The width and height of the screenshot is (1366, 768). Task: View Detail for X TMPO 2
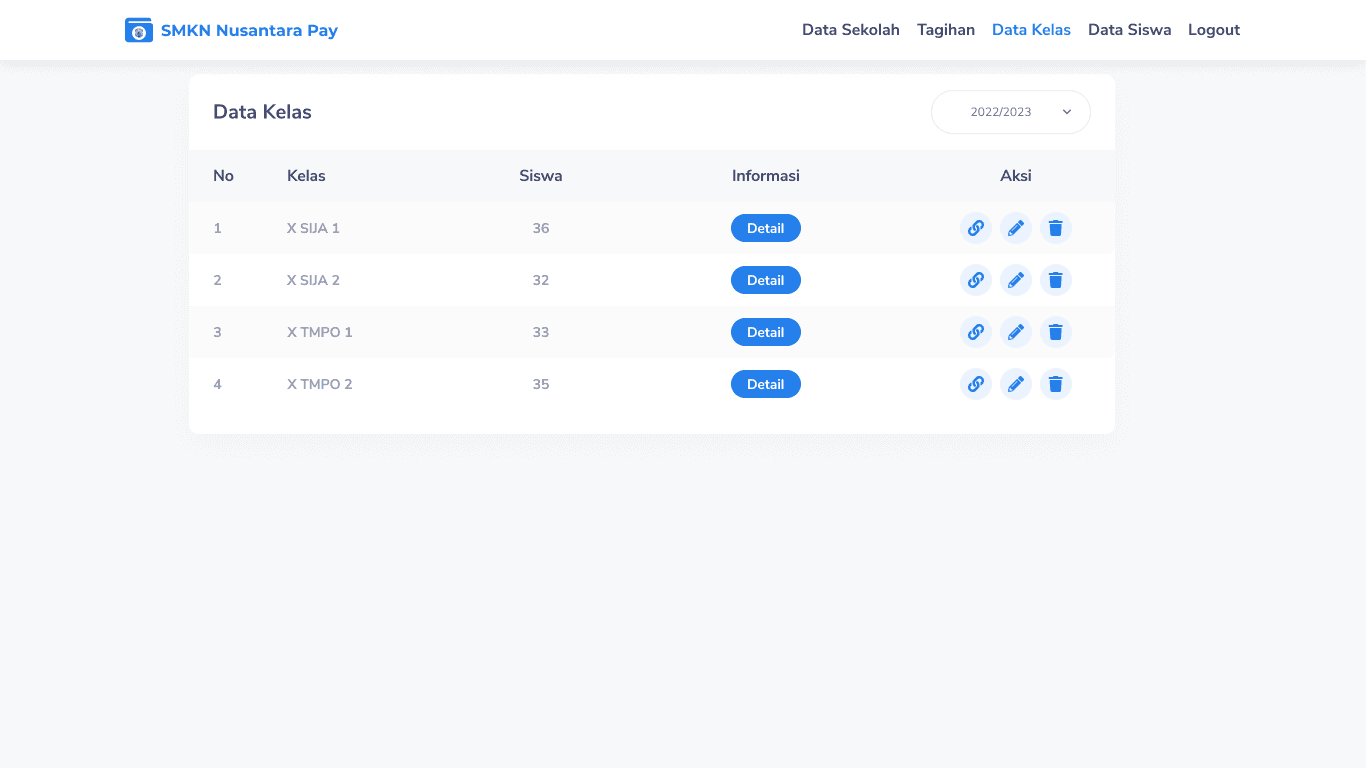766,384
